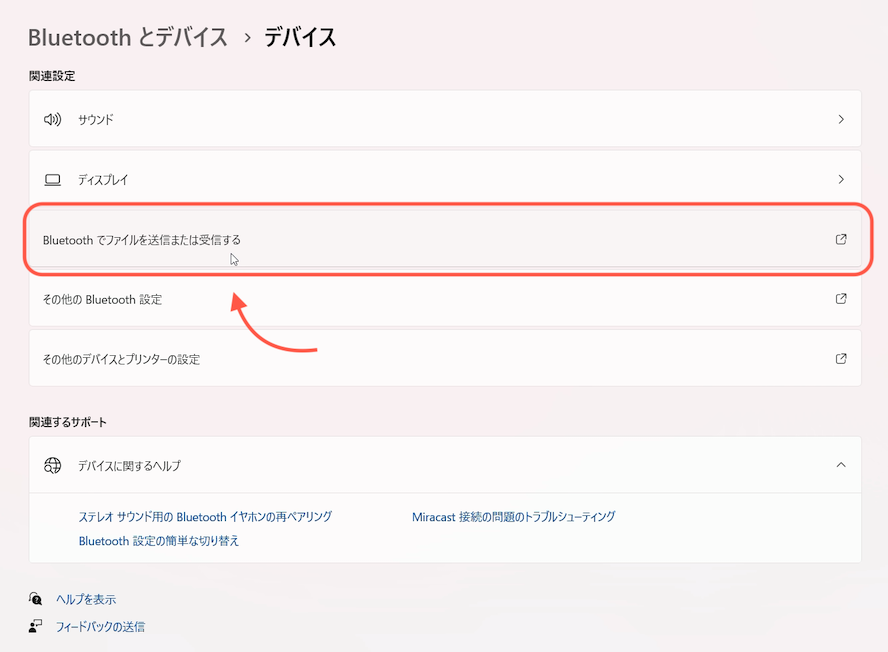Click external link icon for その他のデバイスとプリンターの設定

coord(841,359)
